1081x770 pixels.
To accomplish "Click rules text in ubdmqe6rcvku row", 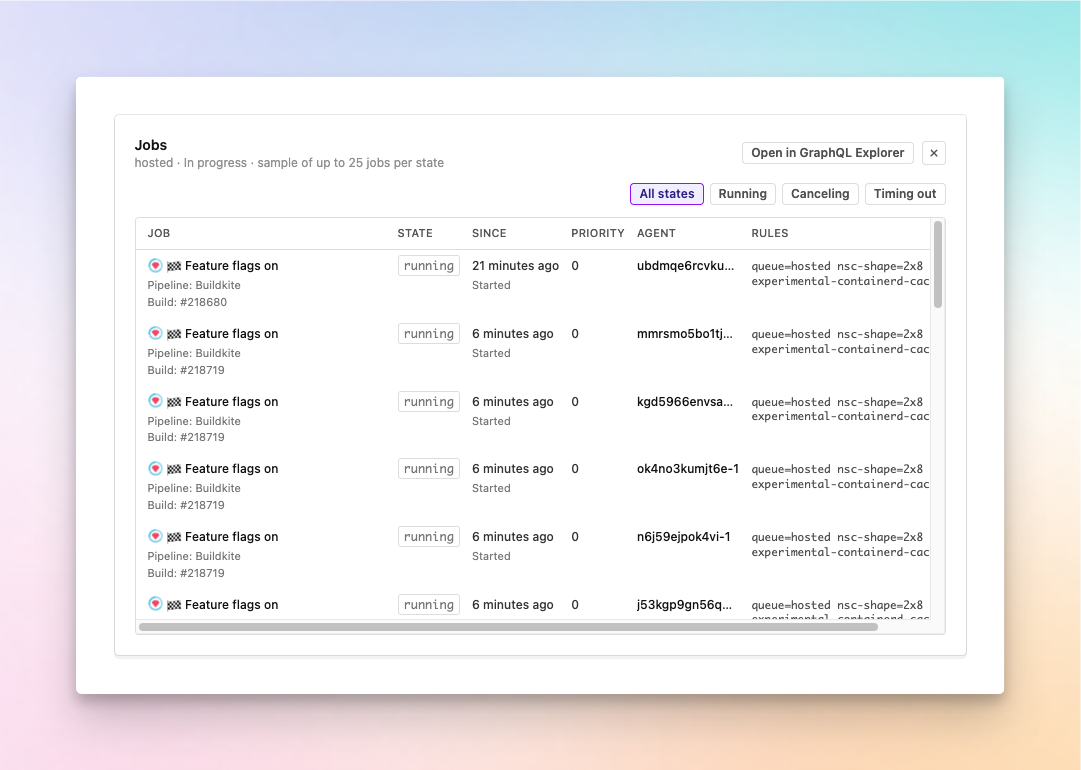I will 840,274.
